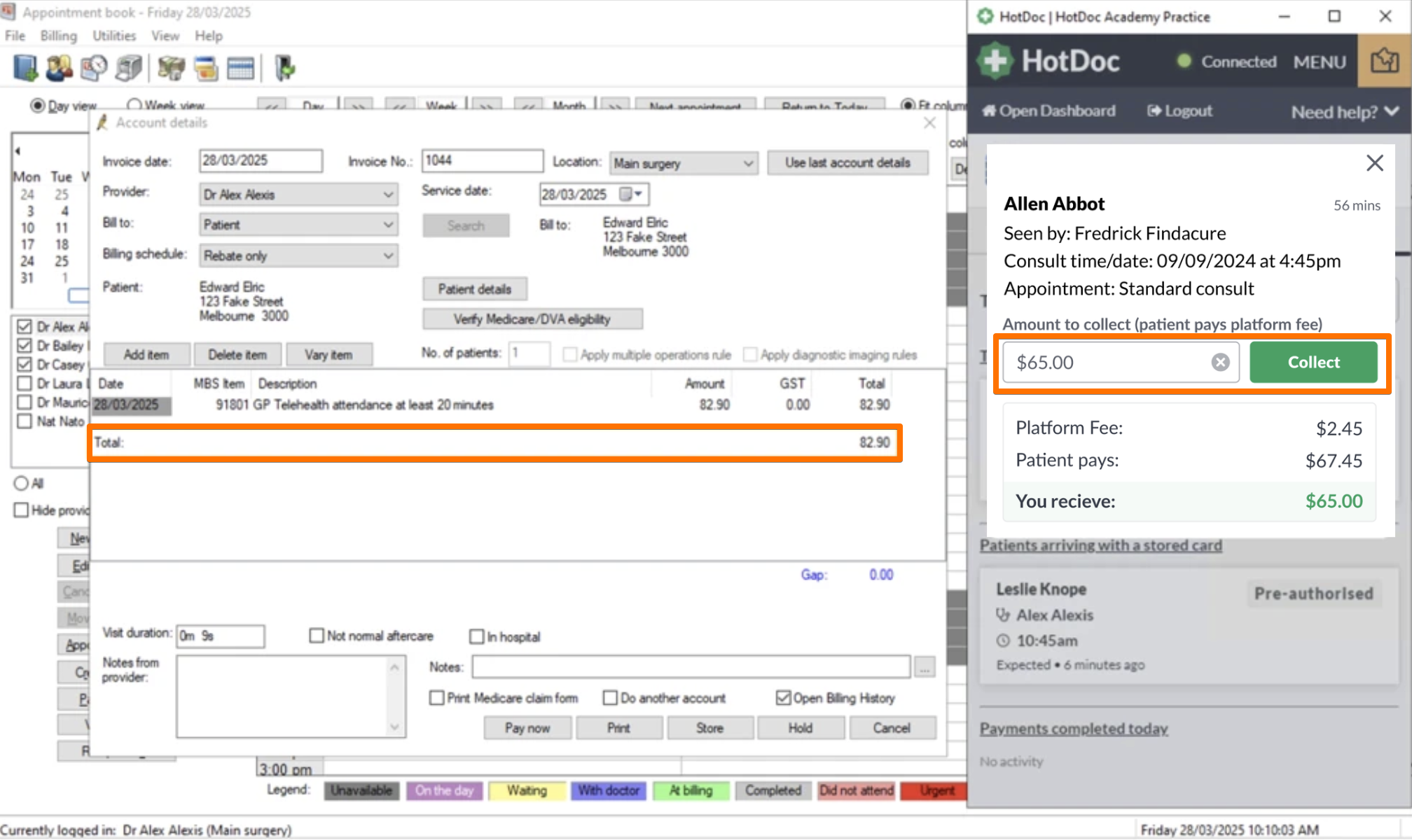Image resolution: width=1412 pixels, height=840 pixels.
Task: Open the Utilities menu
Action: tap(114, 36)
